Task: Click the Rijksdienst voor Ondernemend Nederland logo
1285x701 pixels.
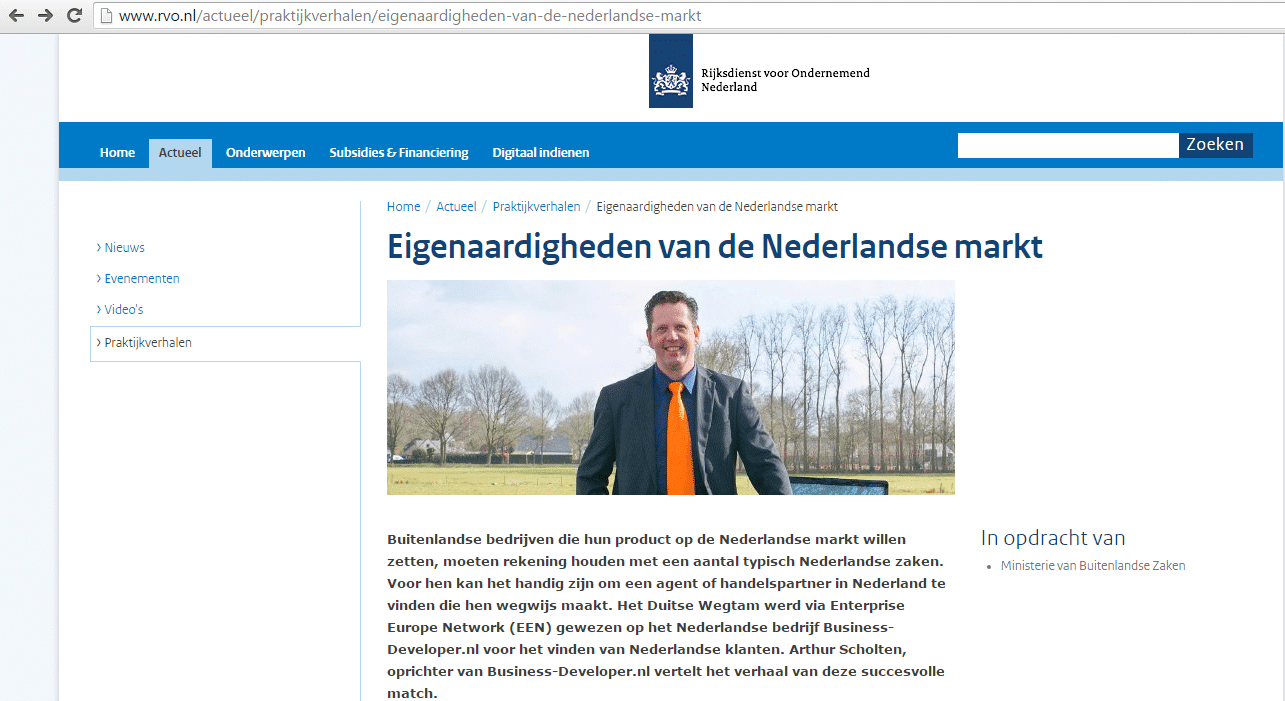Action: [x=670, y=72]
